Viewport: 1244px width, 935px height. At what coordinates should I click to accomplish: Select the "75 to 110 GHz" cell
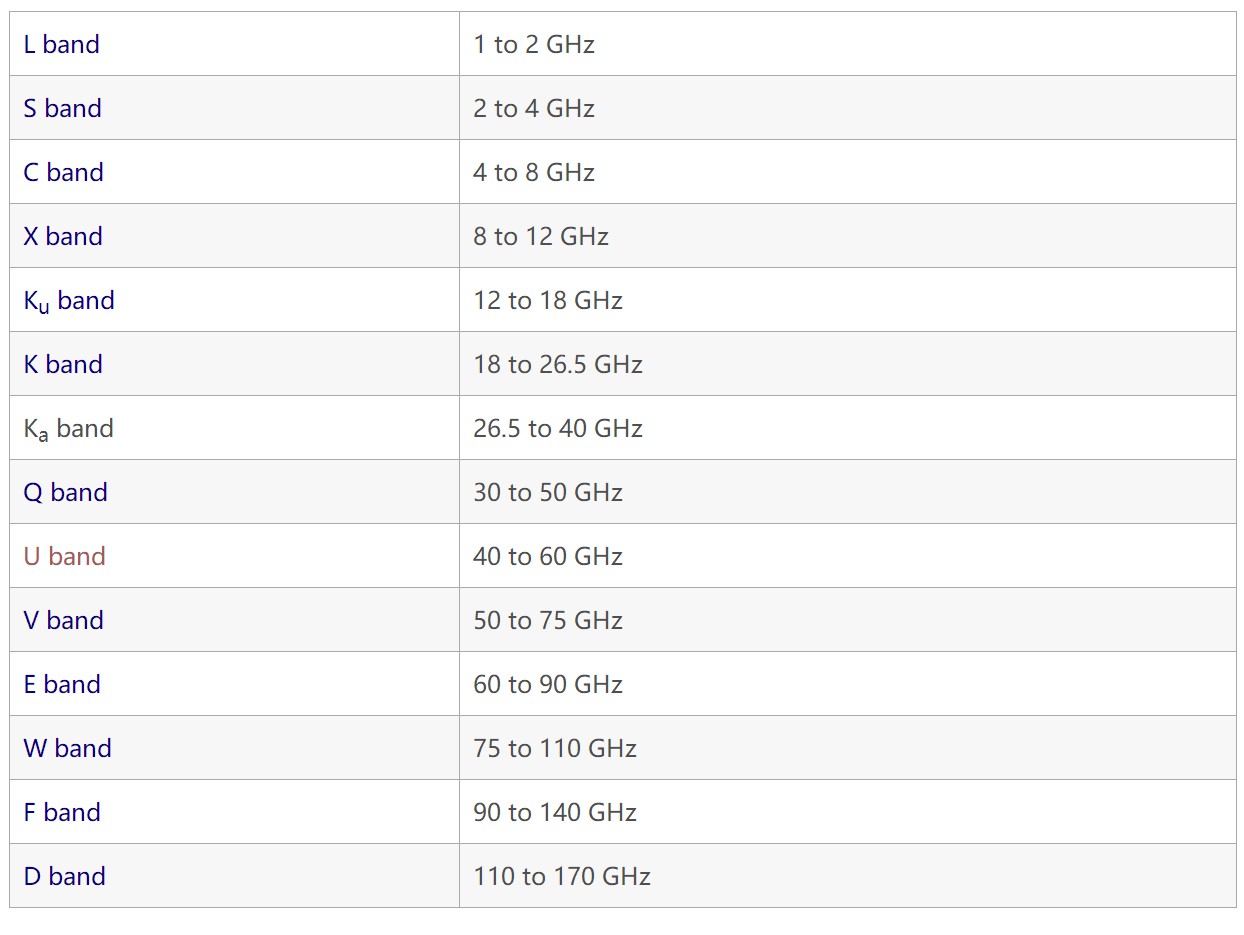tap(555, 748)
